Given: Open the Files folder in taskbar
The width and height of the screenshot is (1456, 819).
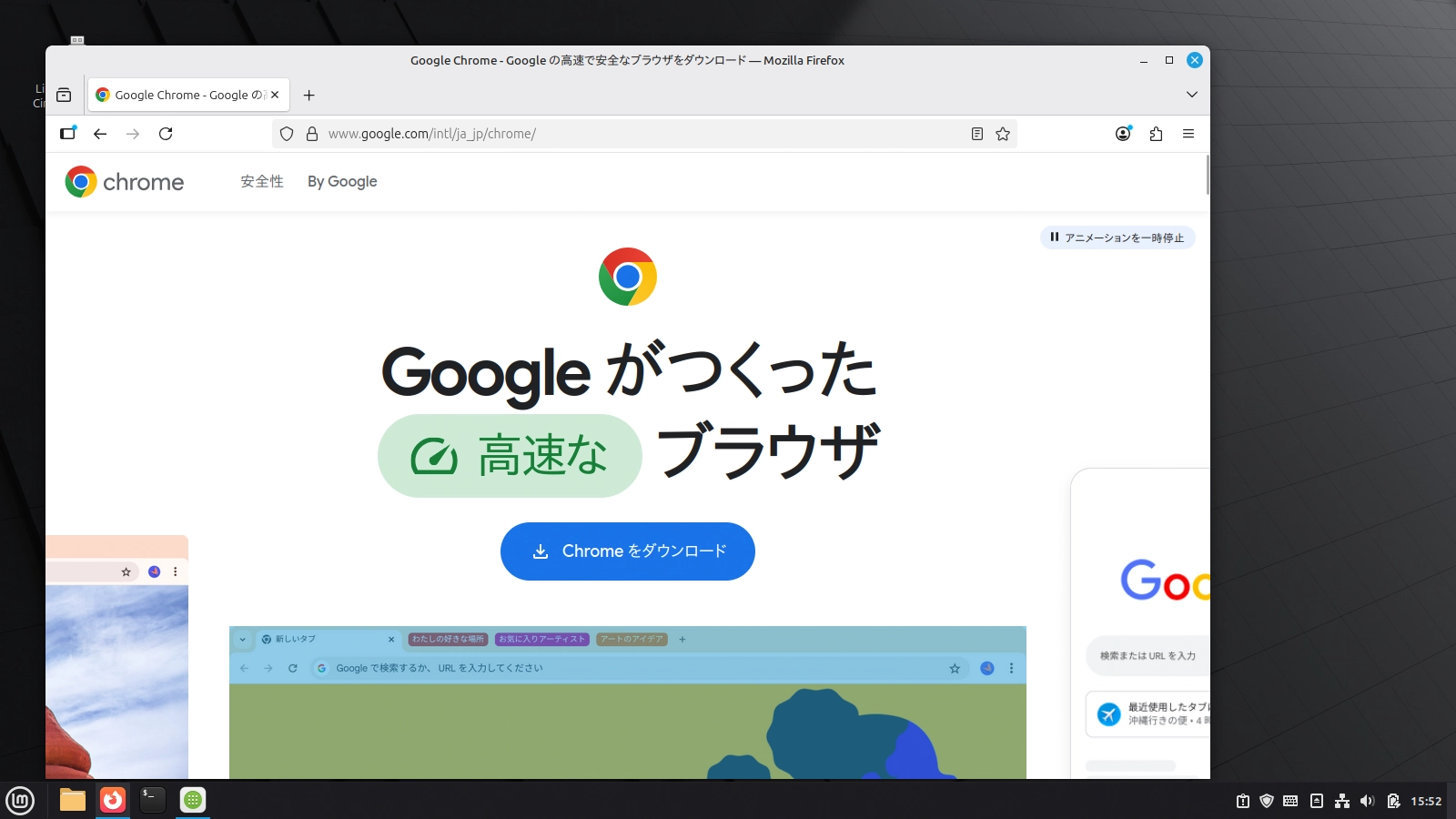Looking at the screenshot, I should 73,800.
